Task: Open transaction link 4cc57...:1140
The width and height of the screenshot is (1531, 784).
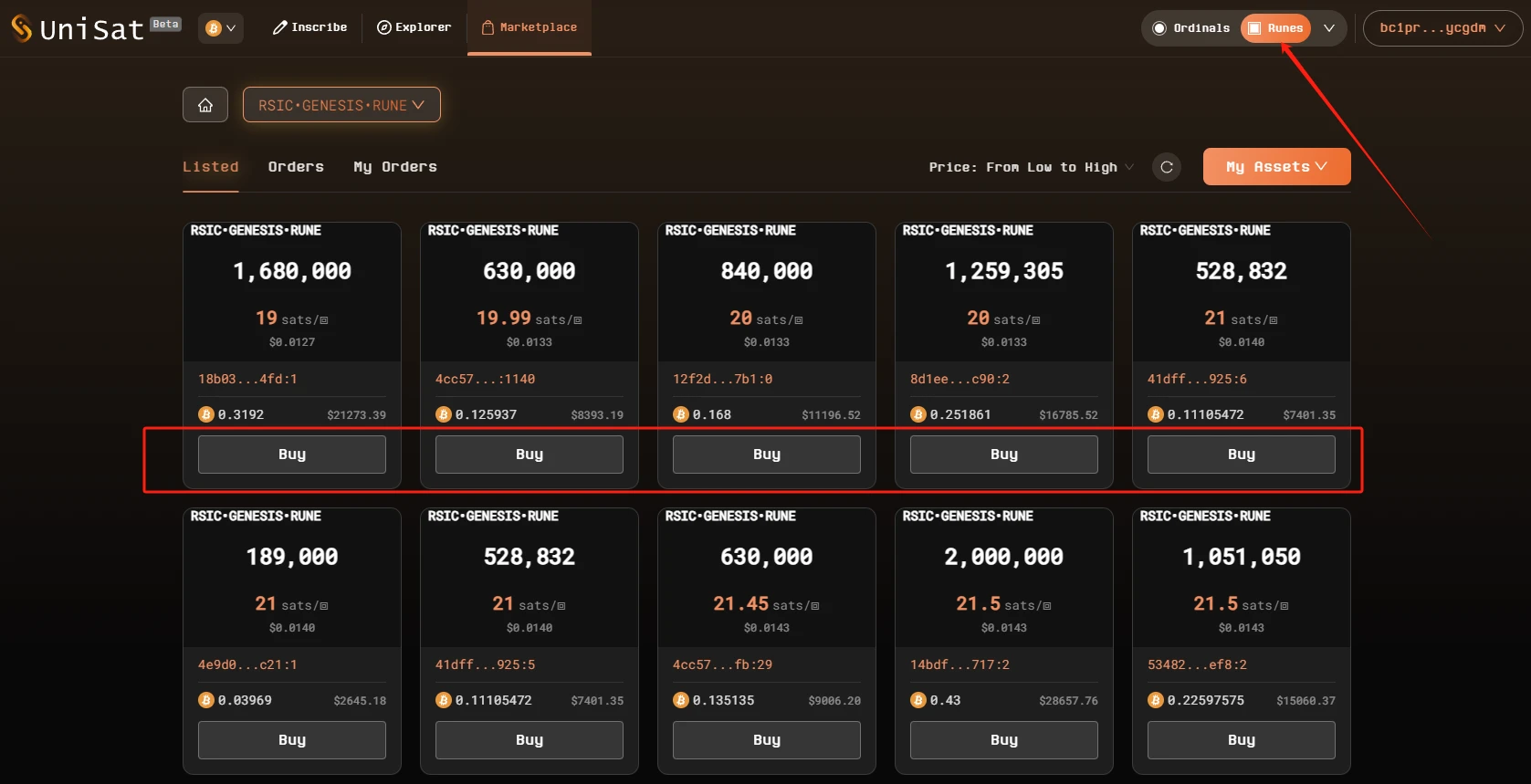Action: [x=485, y=379]
